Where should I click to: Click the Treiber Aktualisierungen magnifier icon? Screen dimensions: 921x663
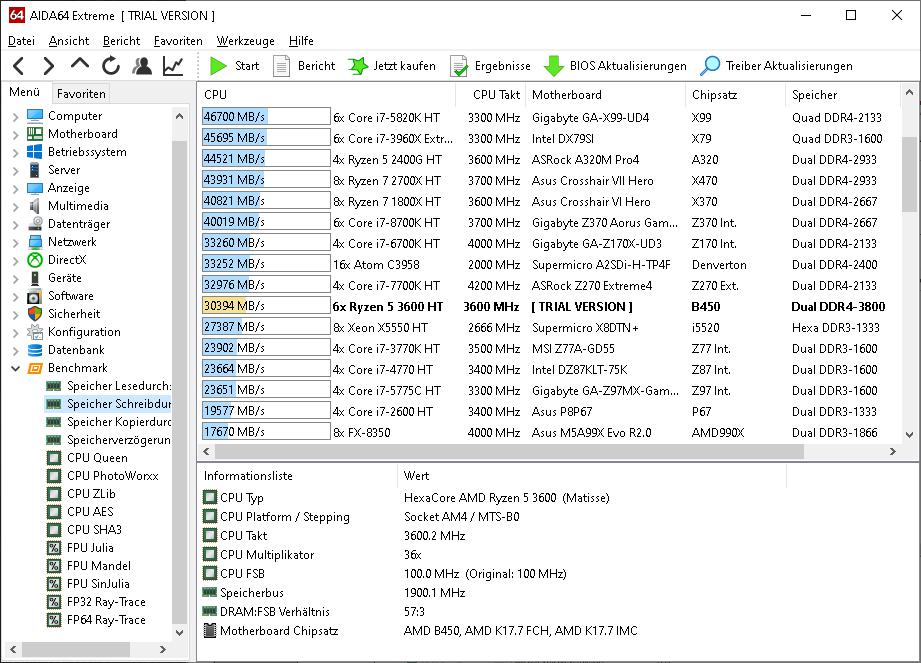[x=710, y=66]
